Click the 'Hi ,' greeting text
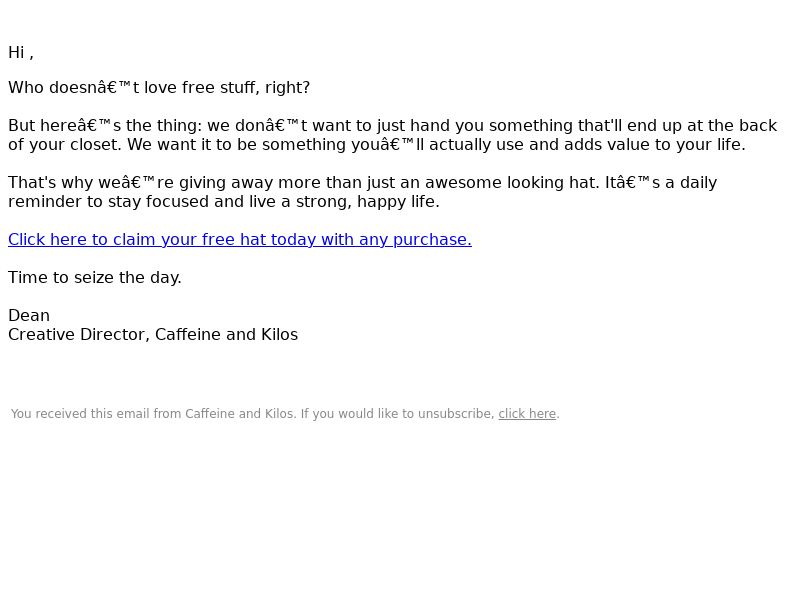 (21, 53)
